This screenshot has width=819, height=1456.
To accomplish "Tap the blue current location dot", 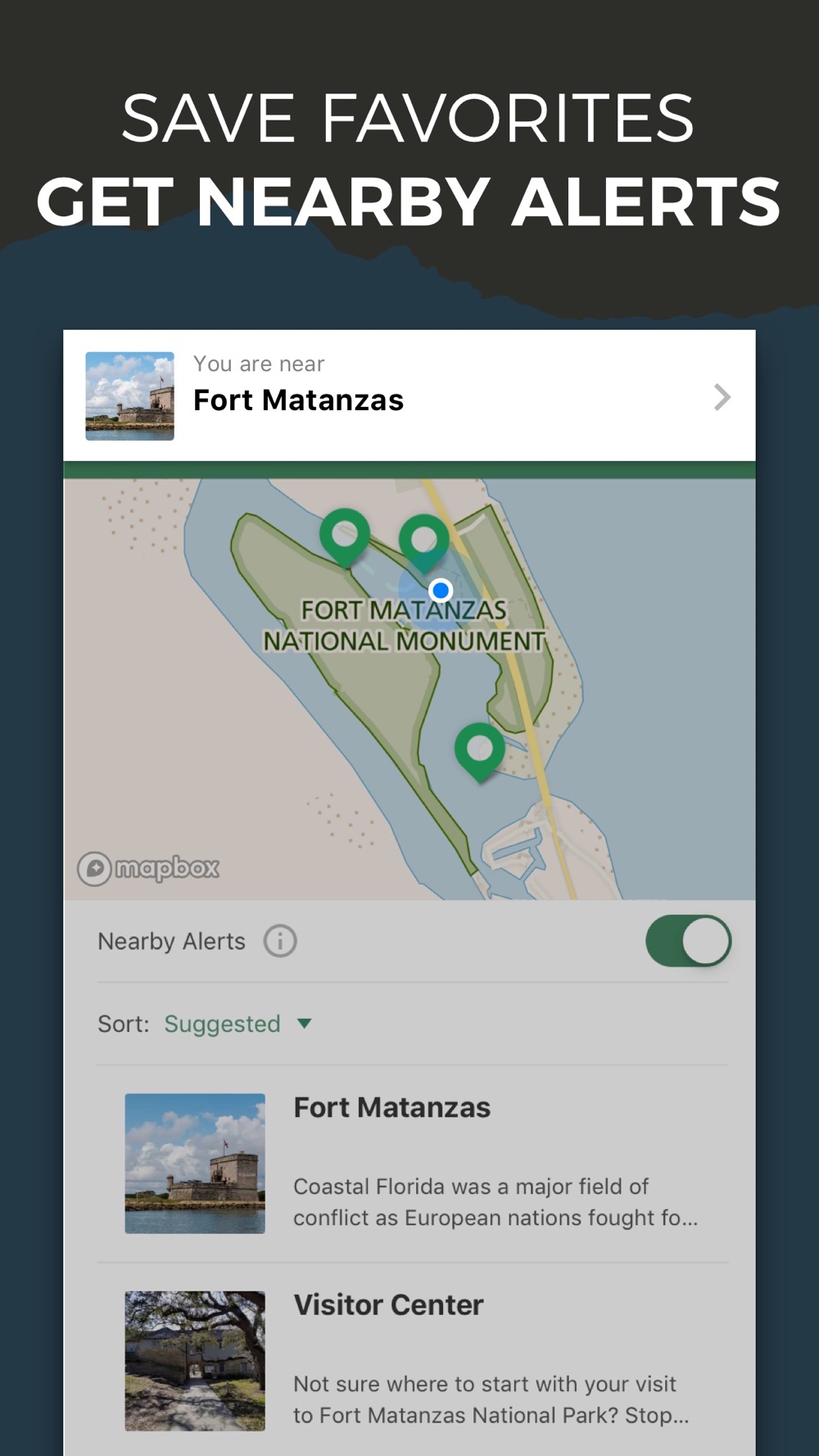I will point(441,590).
